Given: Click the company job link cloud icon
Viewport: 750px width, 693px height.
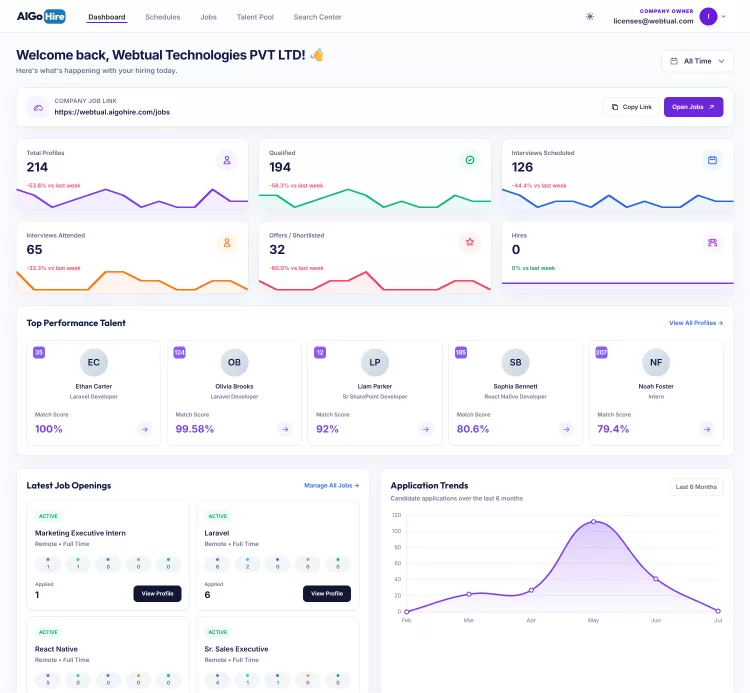Looking at the screenshot, I should tap(38, 108).
